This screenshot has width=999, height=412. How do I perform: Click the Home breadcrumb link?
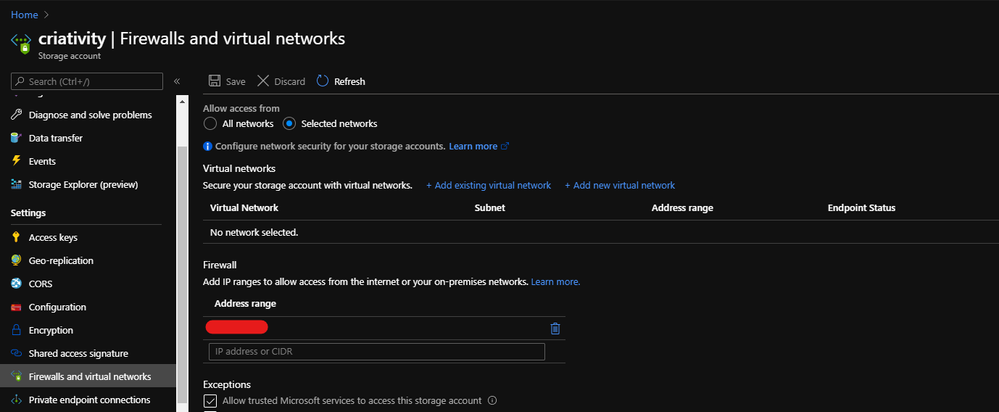25,15
